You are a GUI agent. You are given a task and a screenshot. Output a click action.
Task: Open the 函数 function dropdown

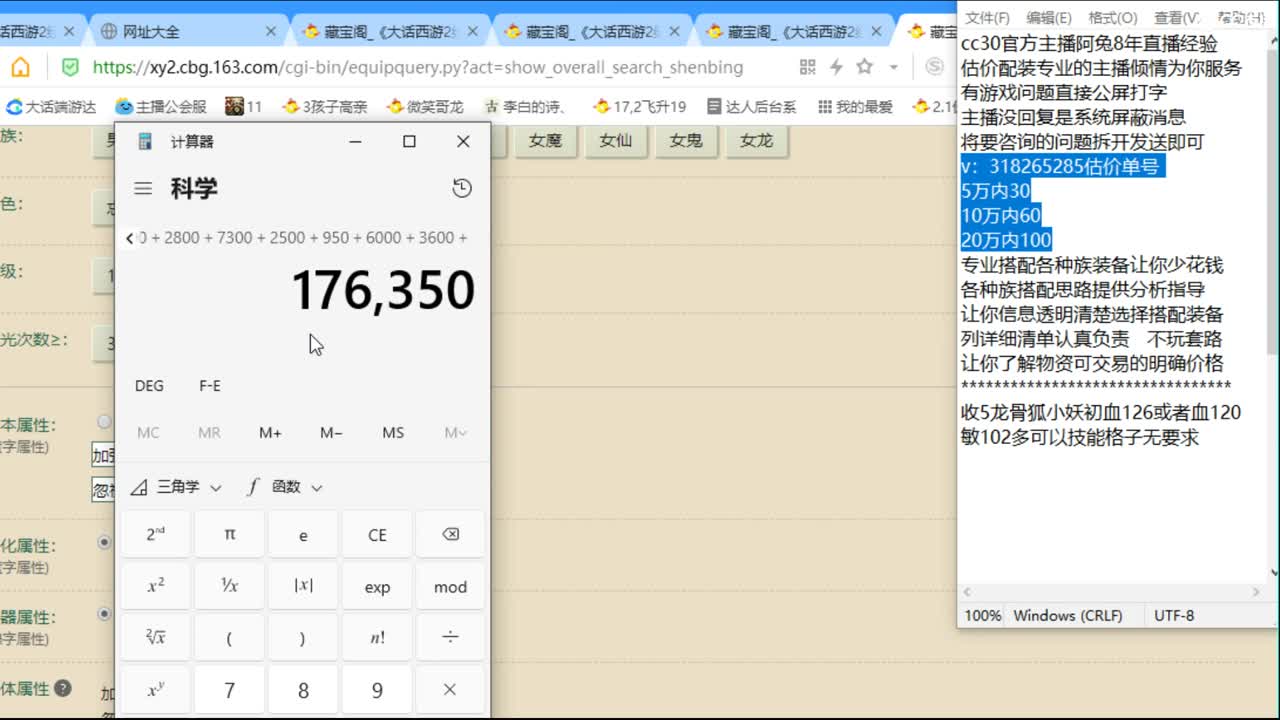[x=283, y=487]
